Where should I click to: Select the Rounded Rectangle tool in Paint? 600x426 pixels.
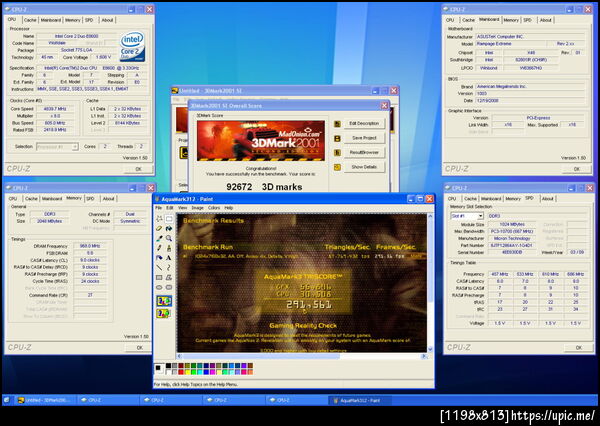coord(169,287)
